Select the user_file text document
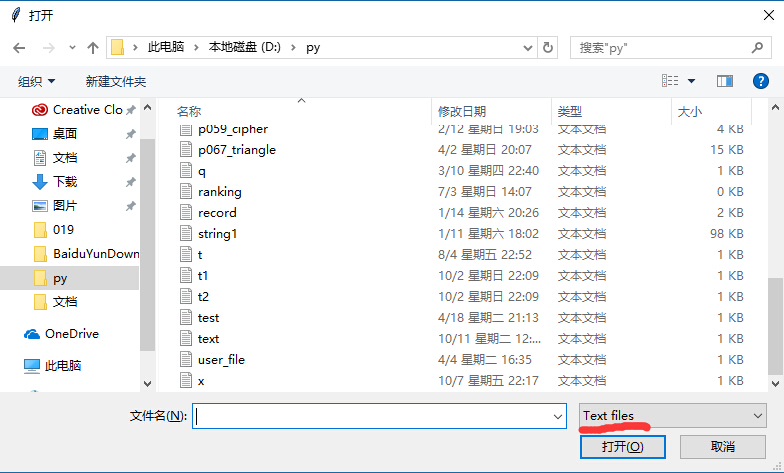The height and width of the screenshot is (473, 784). pyautogui.click(x=221, y=359)
